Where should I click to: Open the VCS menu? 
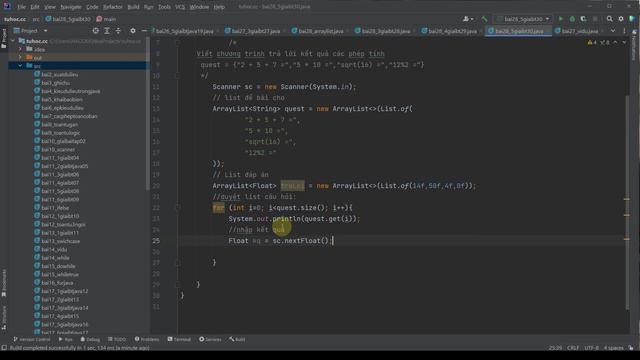click(x=180, y=7)
